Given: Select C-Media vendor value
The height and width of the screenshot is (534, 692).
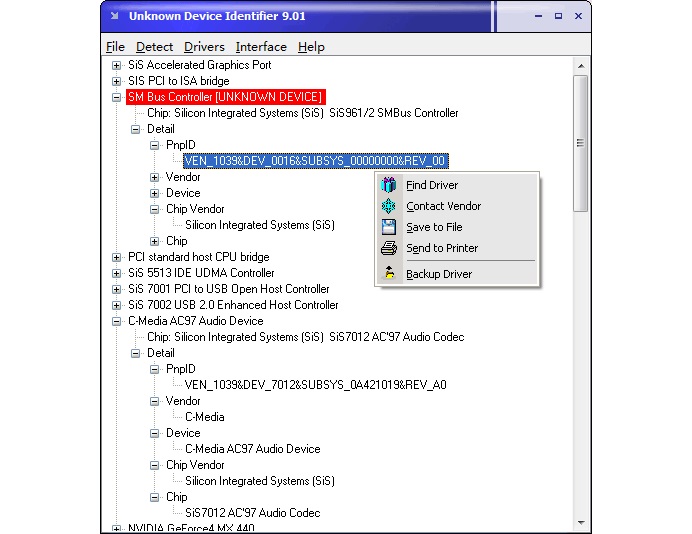Looking at the screenshot, I should tap(204, 417).
